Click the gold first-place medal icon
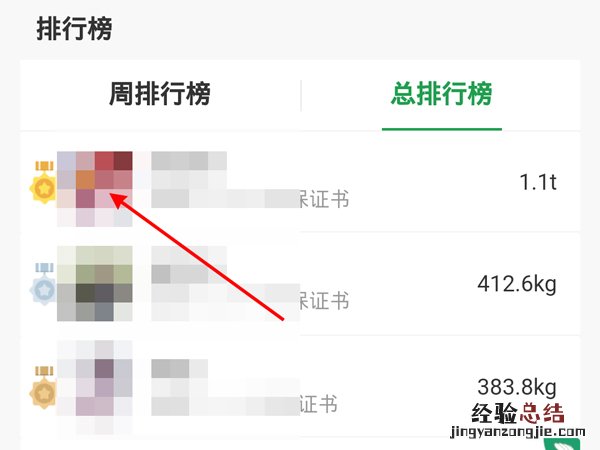The height and width of the screenshot is (450, 600). (43, 182)
